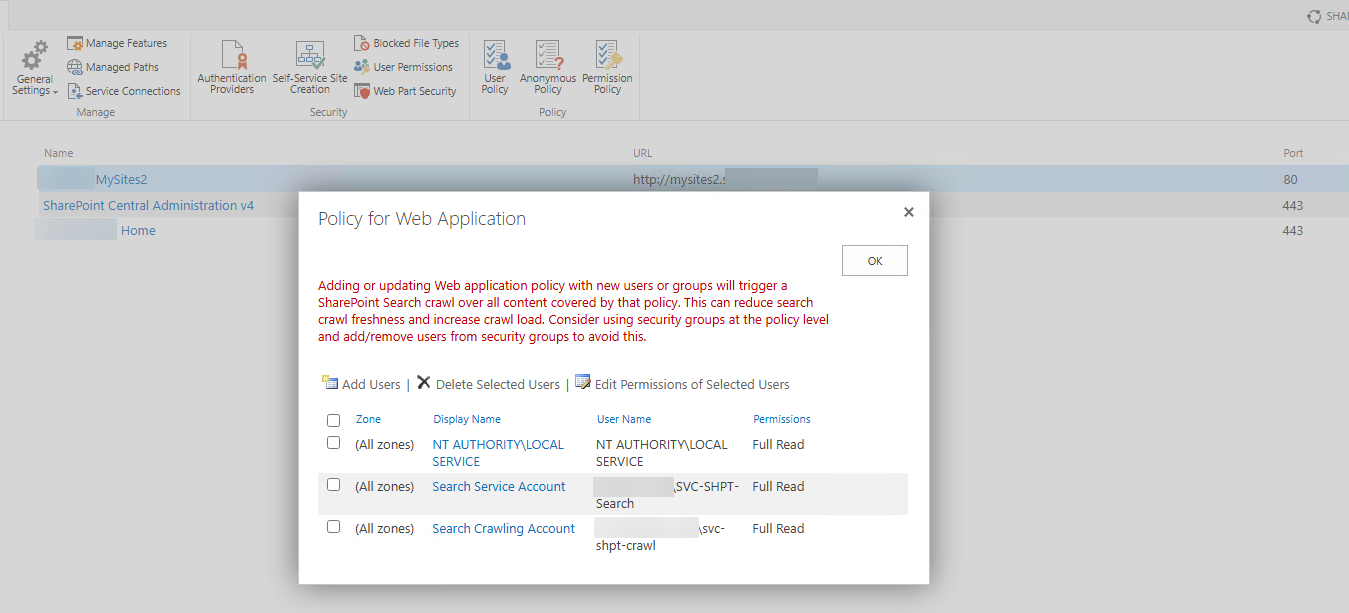Click Full Read for Search Crawling Account
This screenshot has height=613, width=1349.
click(778, 529)
